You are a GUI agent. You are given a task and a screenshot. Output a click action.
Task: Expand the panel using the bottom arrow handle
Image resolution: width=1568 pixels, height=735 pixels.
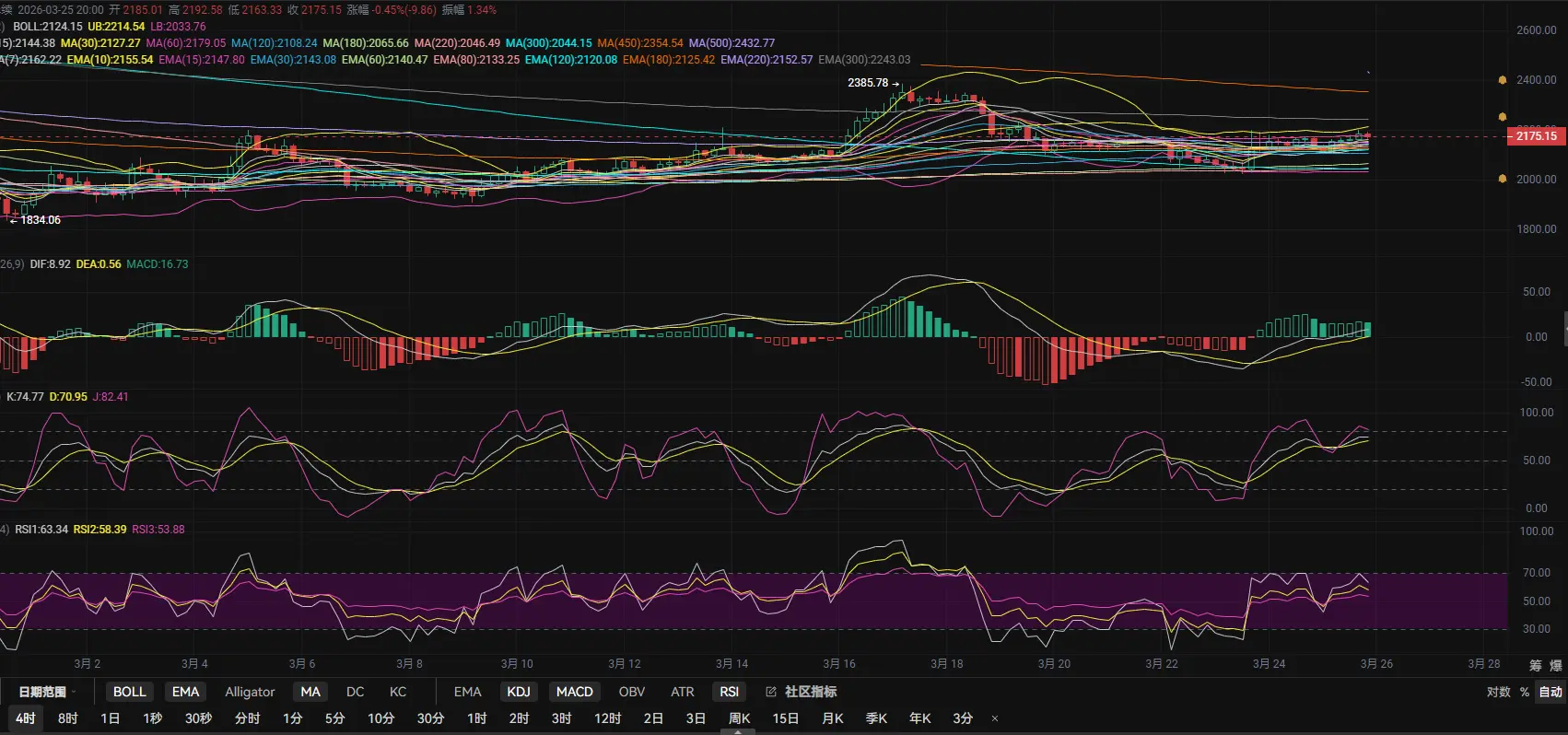737,732
